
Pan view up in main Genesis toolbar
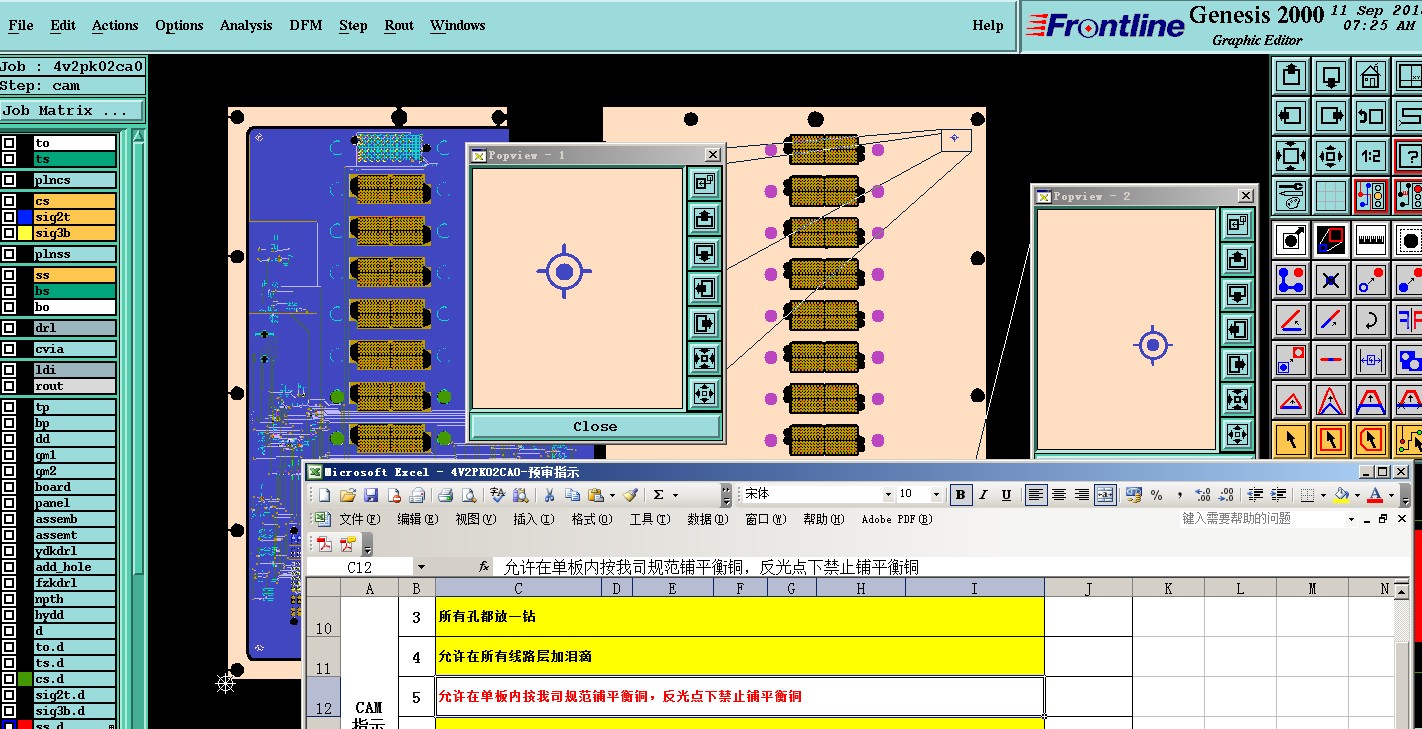pos(1291,76)
